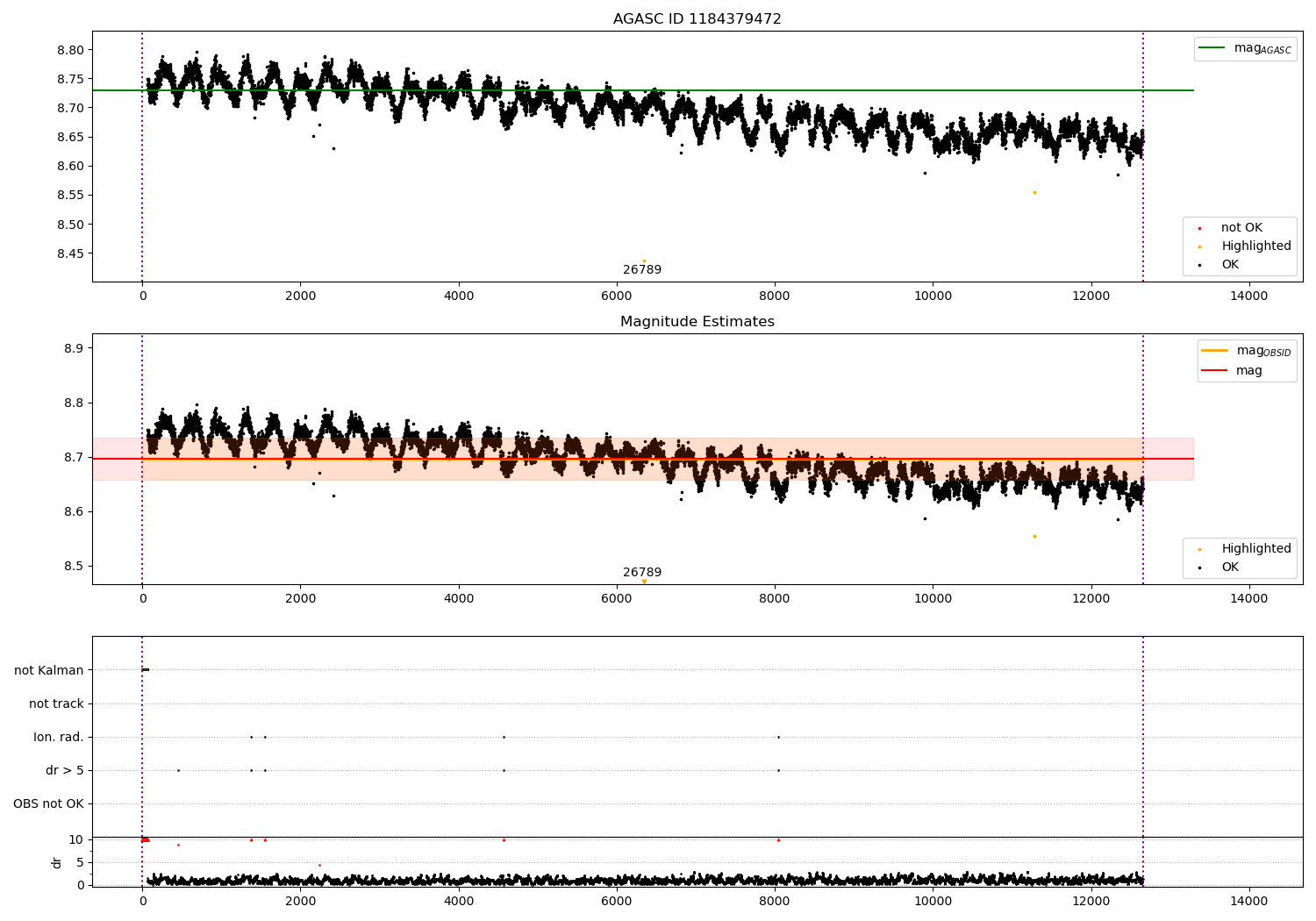Click the y-axis tick '8.5' in the middle plot
The image size is (1316, 921).
[74, 566]
